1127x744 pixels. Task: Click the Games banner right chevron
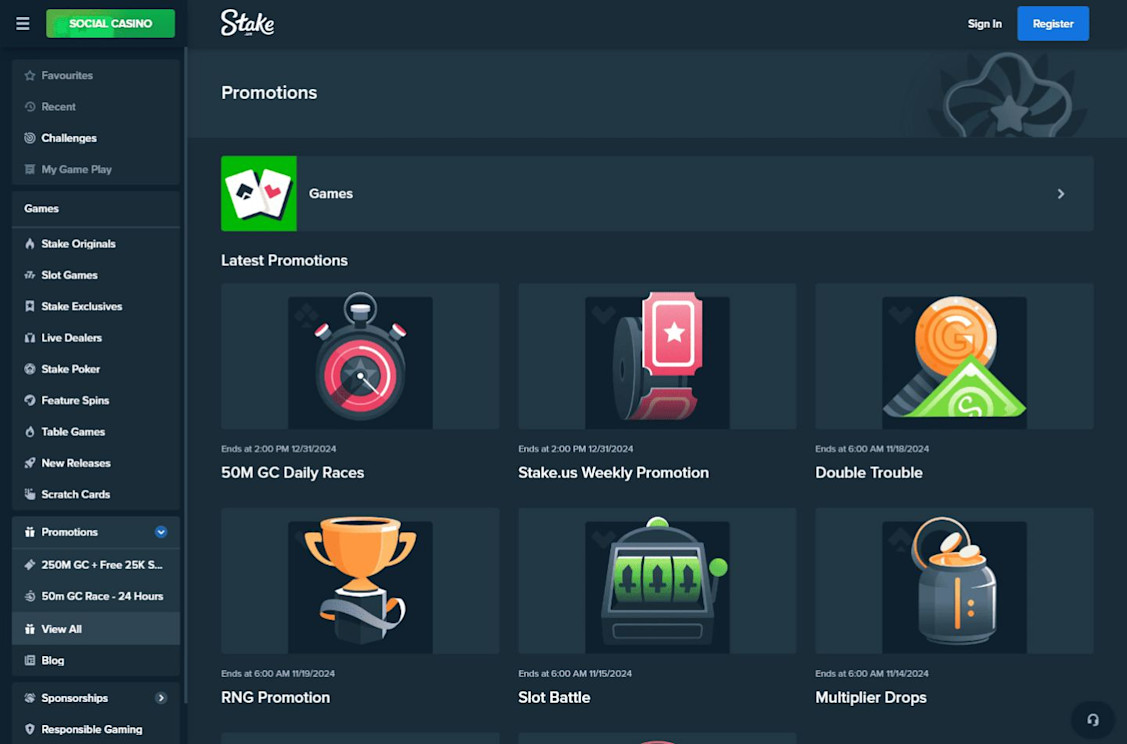point(1061,194)
